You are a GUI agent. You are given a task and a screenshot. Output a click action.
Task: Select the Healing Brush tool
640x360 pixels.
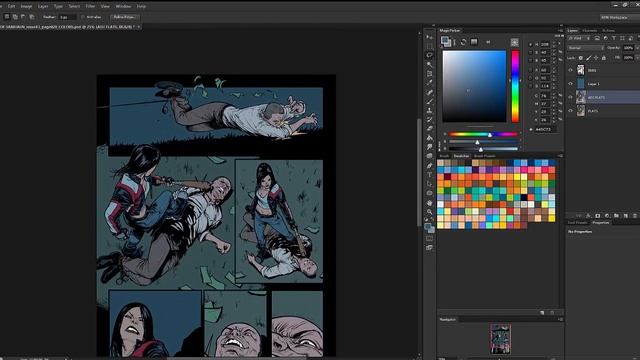pyautogui.click(x=429, y=92)
